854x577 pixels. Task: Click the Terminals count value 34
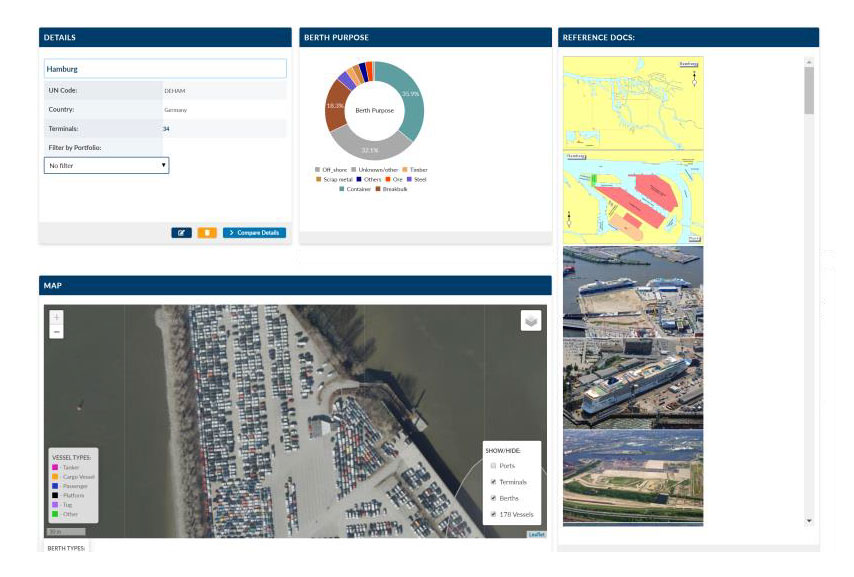[166, 129]
